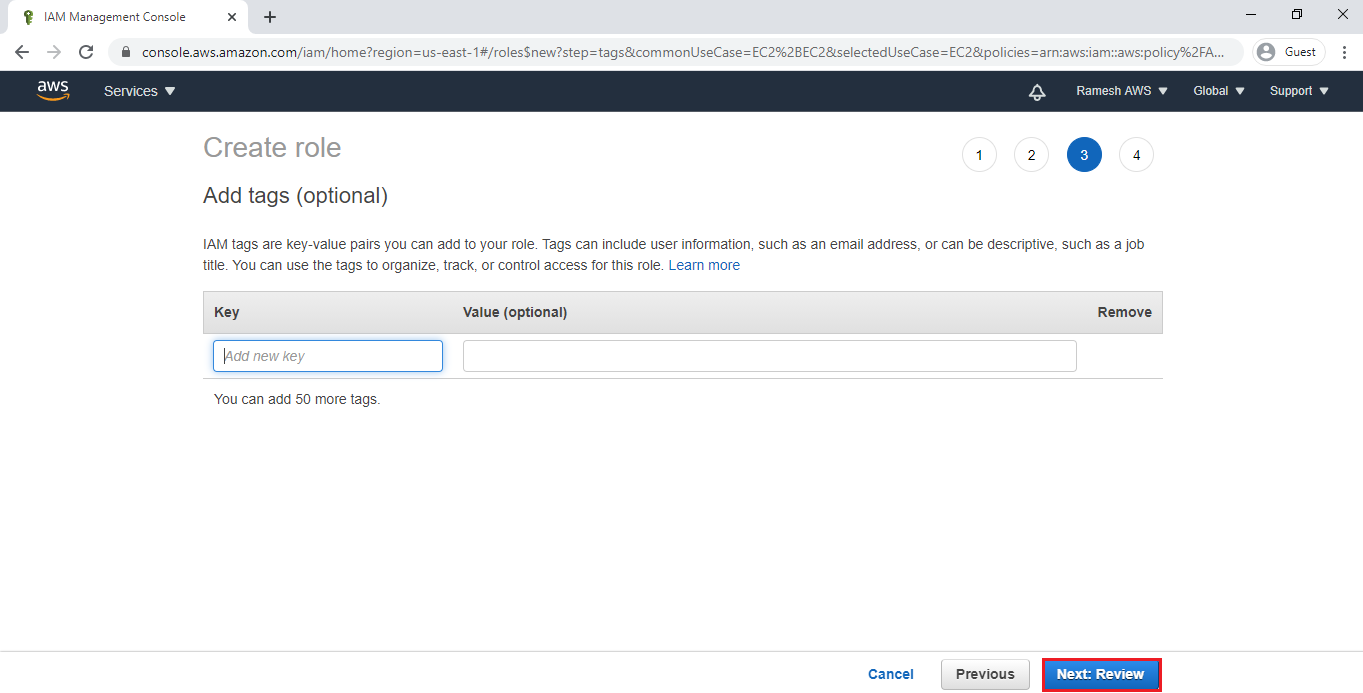Jump to step 4 of Create role
The image size is (1363, 693).
pyautogui.click(x=1136, y=155)
